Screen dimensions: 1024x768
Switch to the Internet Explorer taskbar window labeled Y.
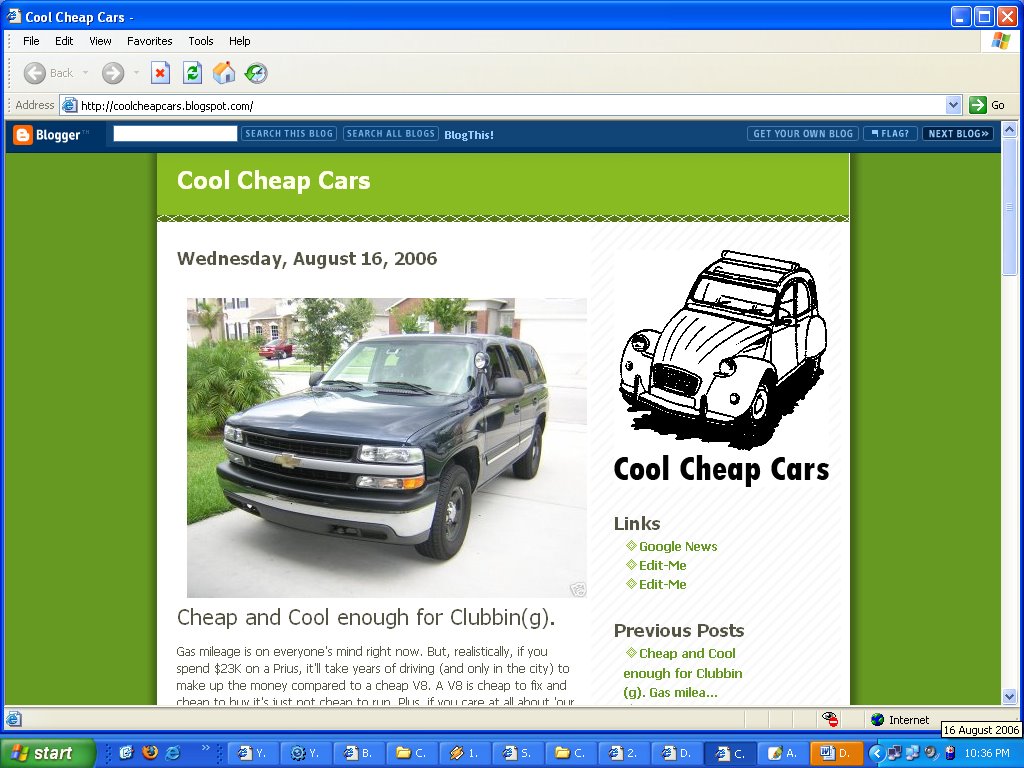tap(253, 753)
